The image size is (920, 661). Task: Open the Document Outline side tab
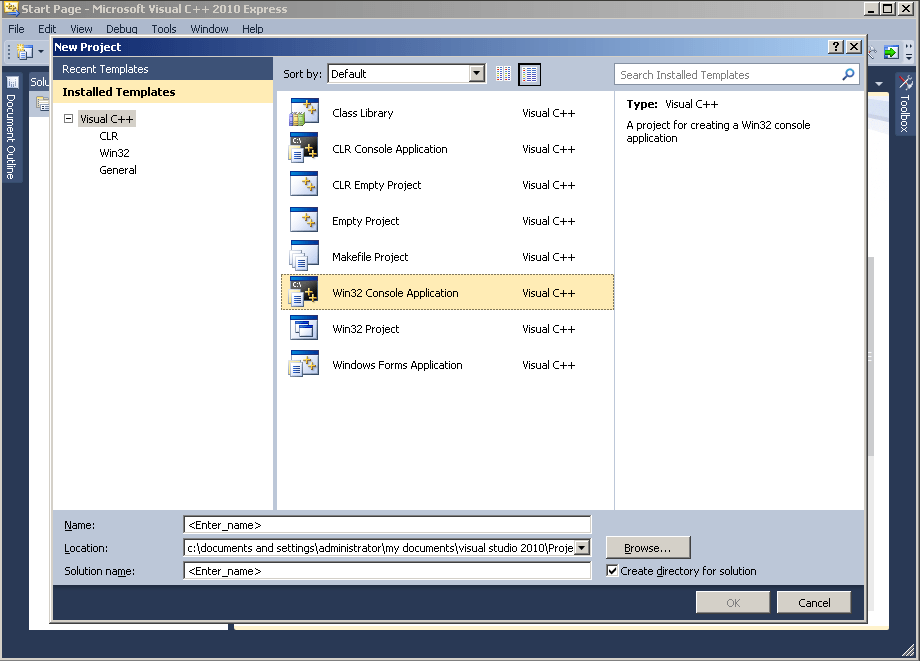(11, 128)
